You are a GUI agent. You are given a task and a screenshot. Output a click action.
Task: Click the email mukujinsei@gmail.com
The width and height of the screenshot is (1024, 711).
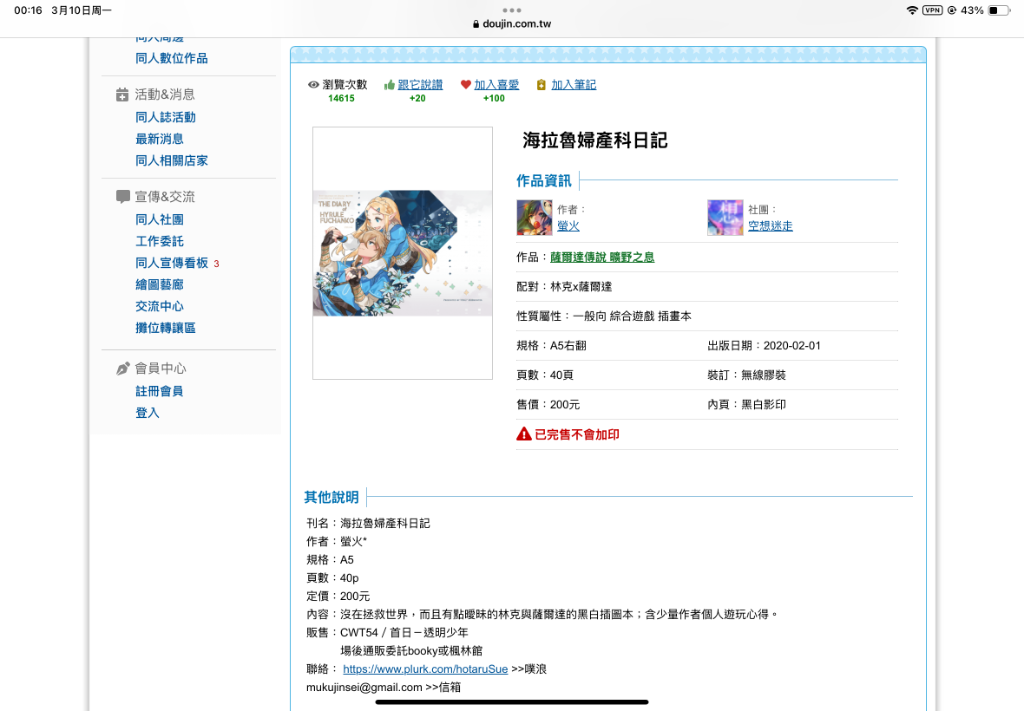364,687
